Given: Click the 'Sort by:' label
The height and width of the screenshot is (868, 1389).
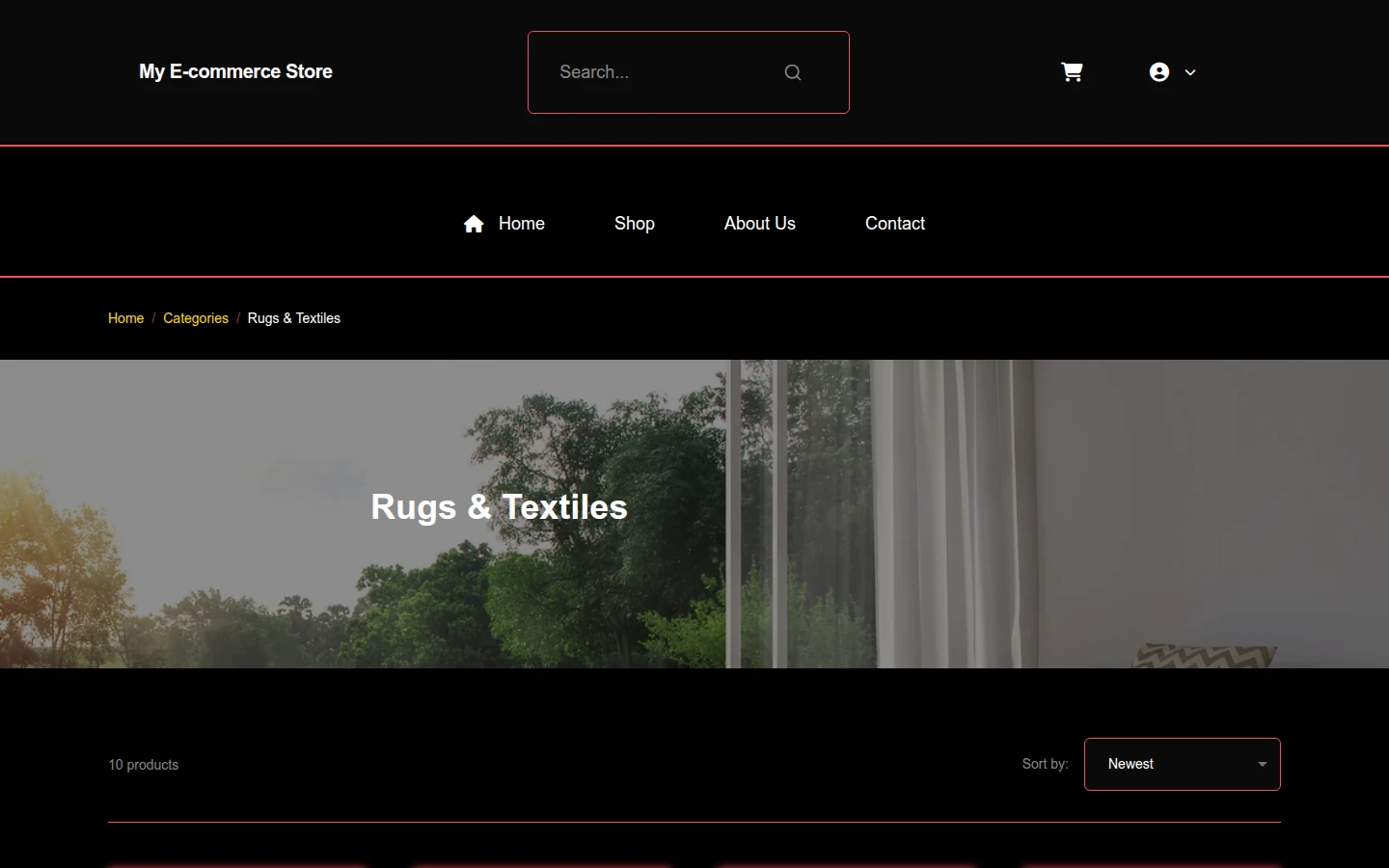Looking at the screenshot, I should pyautogui.click(x=1046, y=764).
